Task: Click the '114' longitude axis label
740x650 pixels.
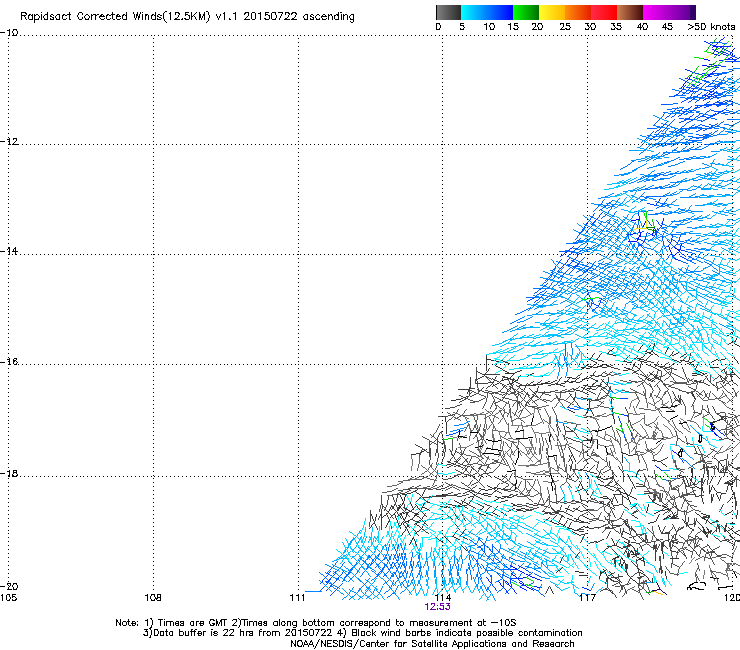Action: pos(443,598)
